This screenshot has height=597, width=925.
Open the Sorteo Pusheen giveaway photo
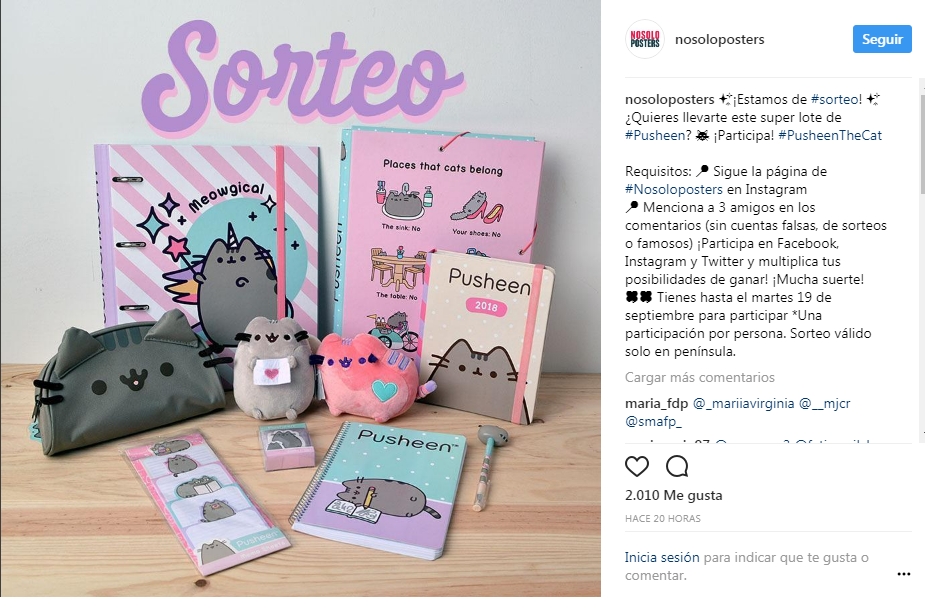300,298
